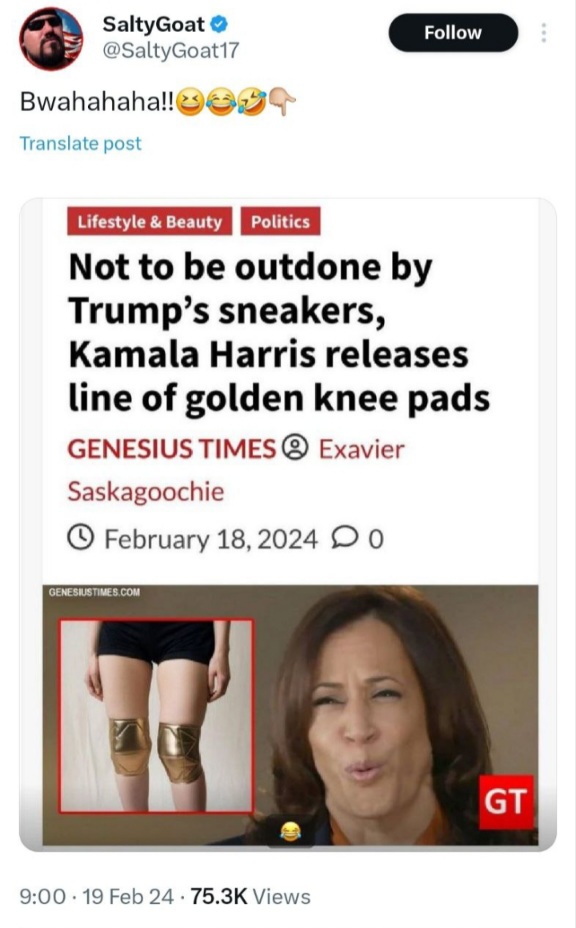Open the article headline about golden knee pads
Viewport: 576px width, 928px height.
pyautogui.click(x=279, y=332)
